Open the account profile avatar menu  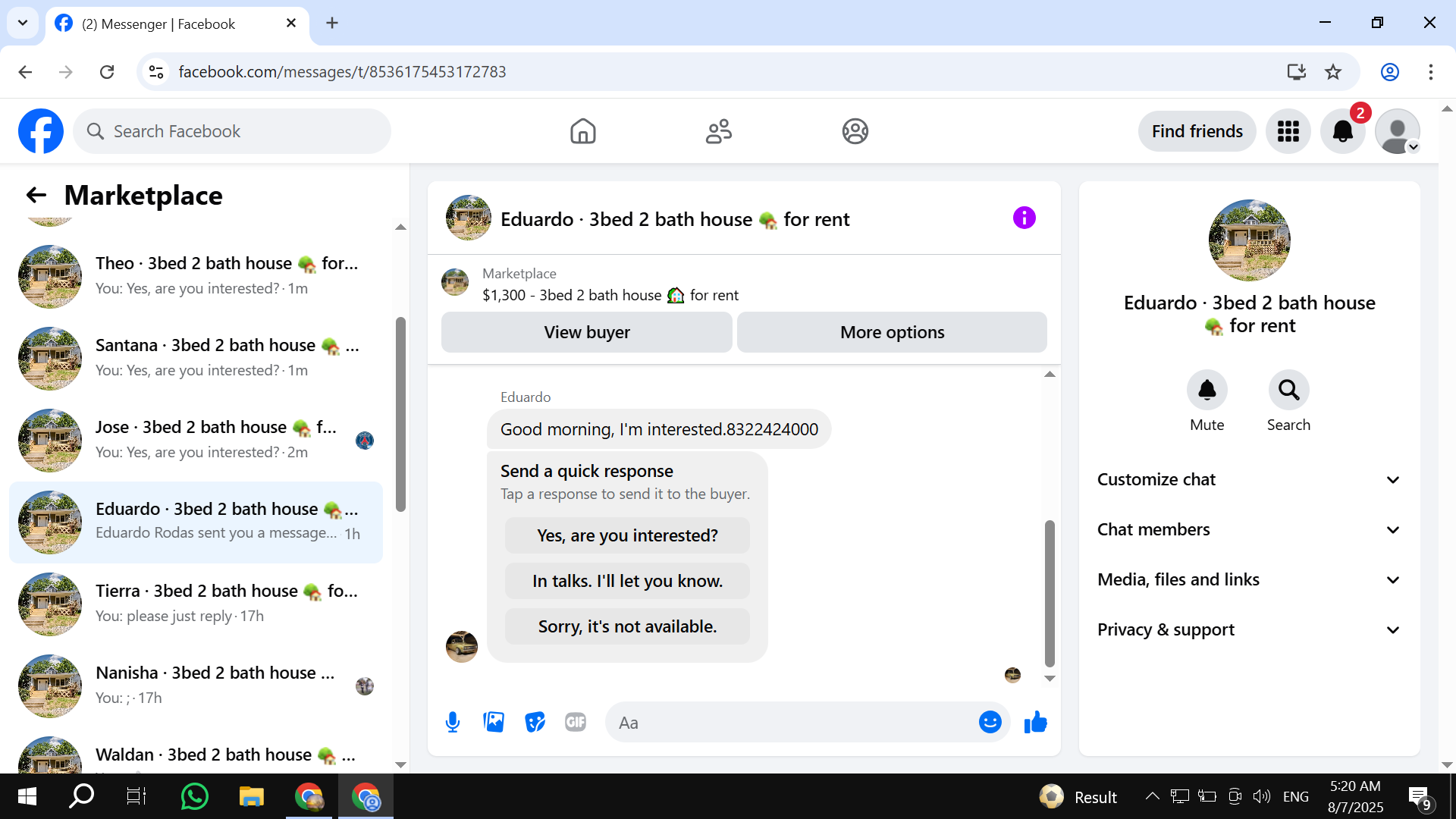1398,131
